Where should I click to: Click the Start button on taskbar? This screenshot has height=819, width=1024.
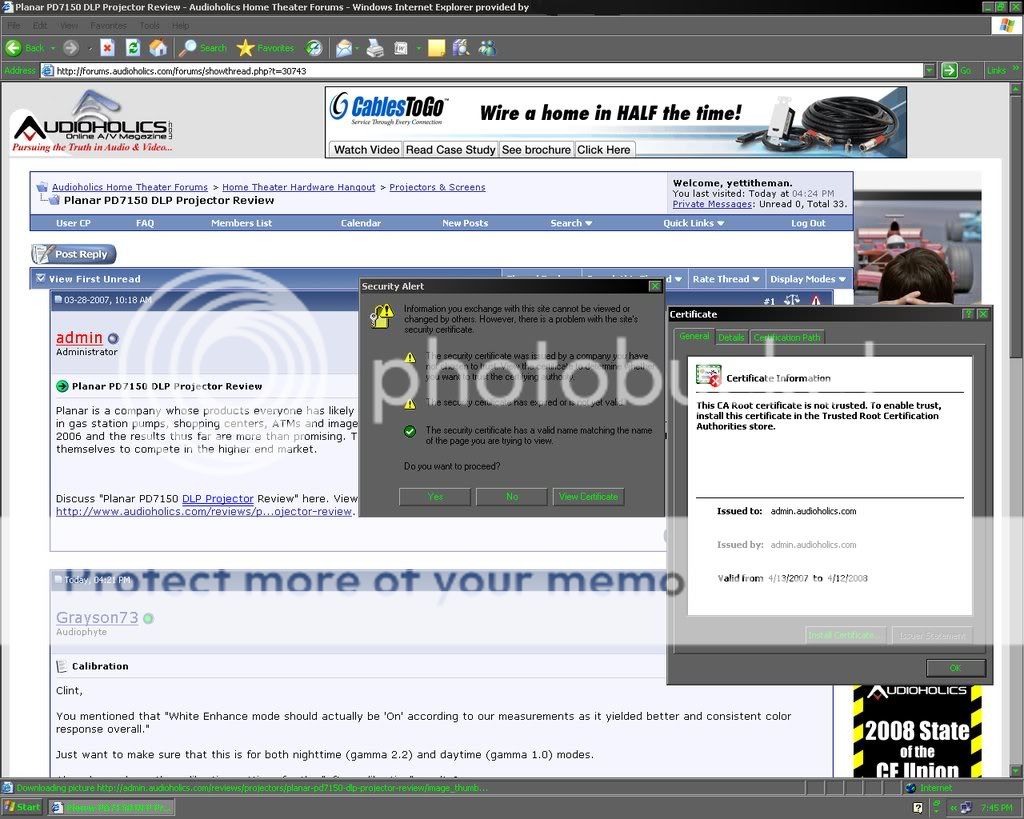pos(22,807)
